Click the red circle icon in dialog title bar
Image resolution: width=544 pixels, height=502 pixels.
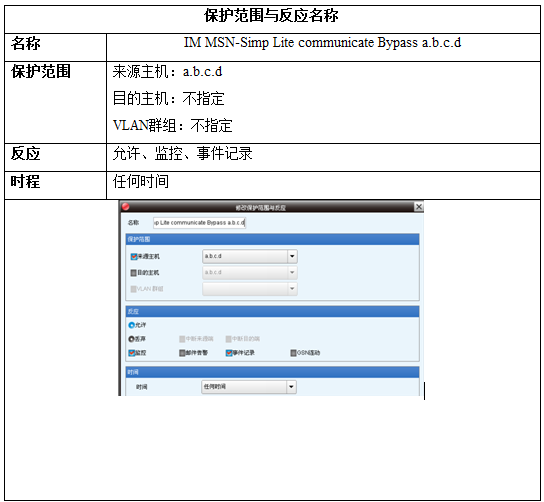(126, 207)
